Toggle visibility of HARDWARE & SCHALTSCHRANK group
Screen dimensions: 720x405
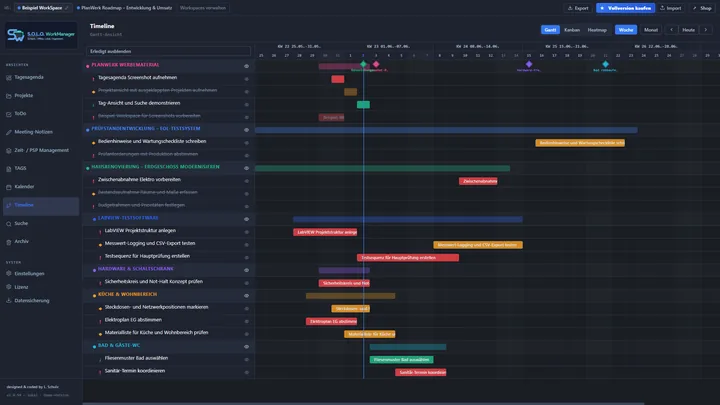[x=247, y=270]
